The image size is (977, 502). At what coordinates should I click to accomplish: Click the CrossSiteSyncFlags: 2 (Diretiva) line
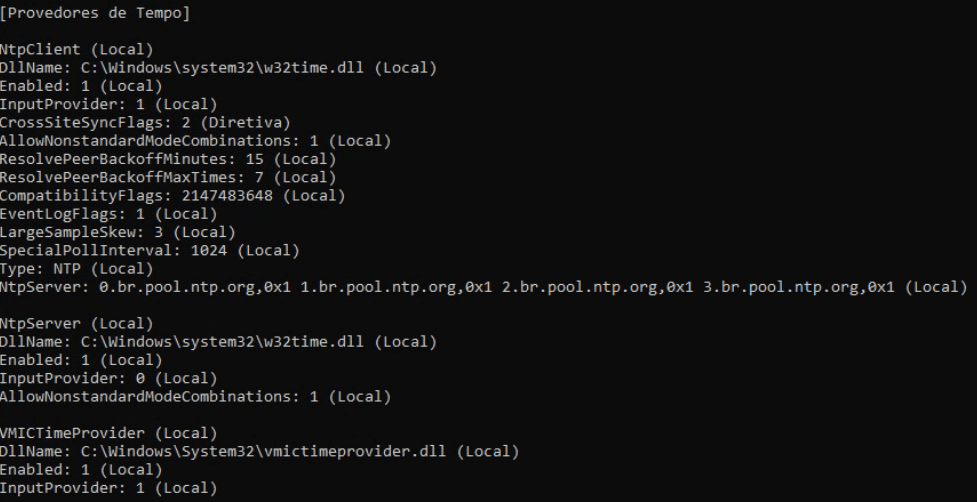[x=145, y=122]
